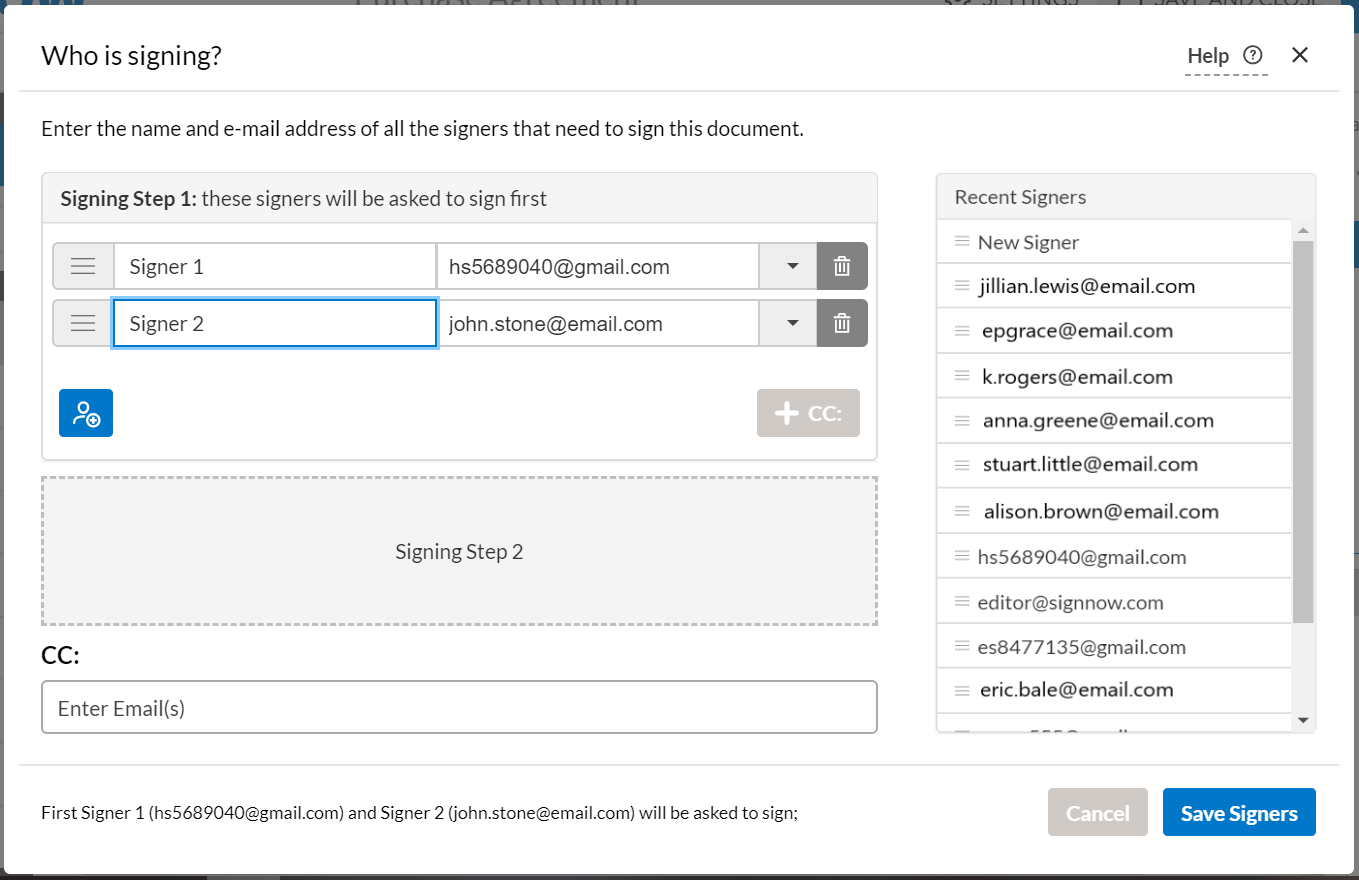Viewport: 1359px width, 880px height.
Task: Focus the CC Enter Email(s) field
Action: pos(459,708)
